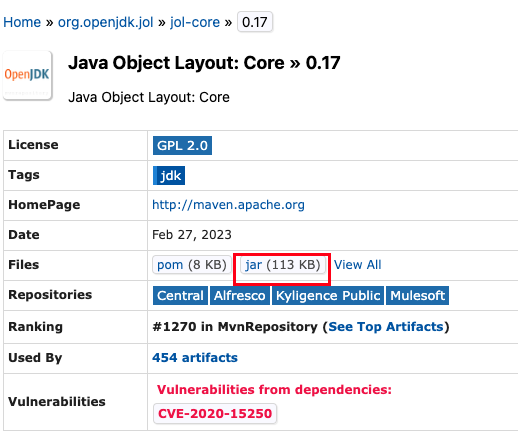
Task: Click the Feb 27, 2023 date text
Action: 192,235
